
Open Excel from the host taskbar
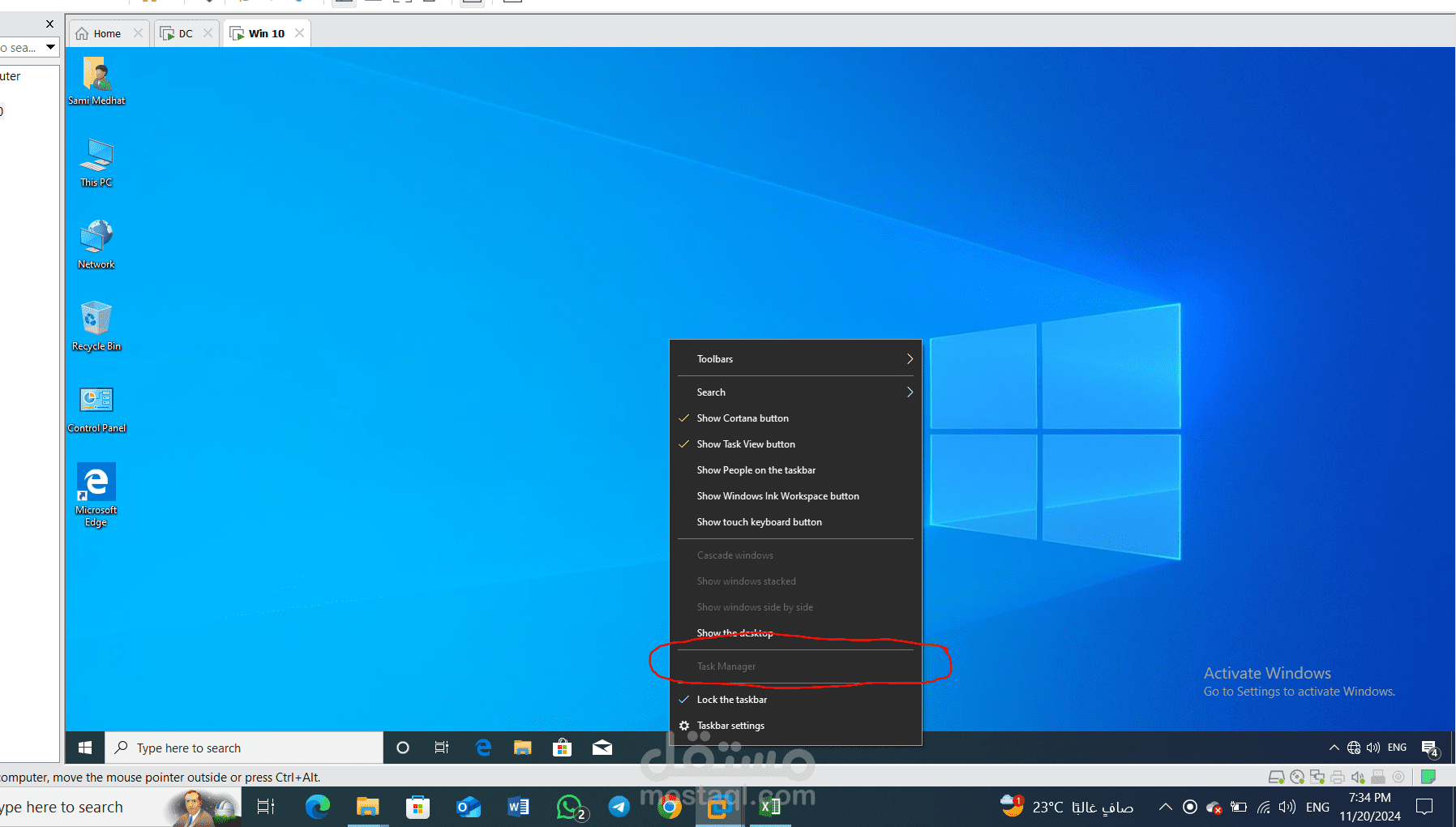coord(770,807)
